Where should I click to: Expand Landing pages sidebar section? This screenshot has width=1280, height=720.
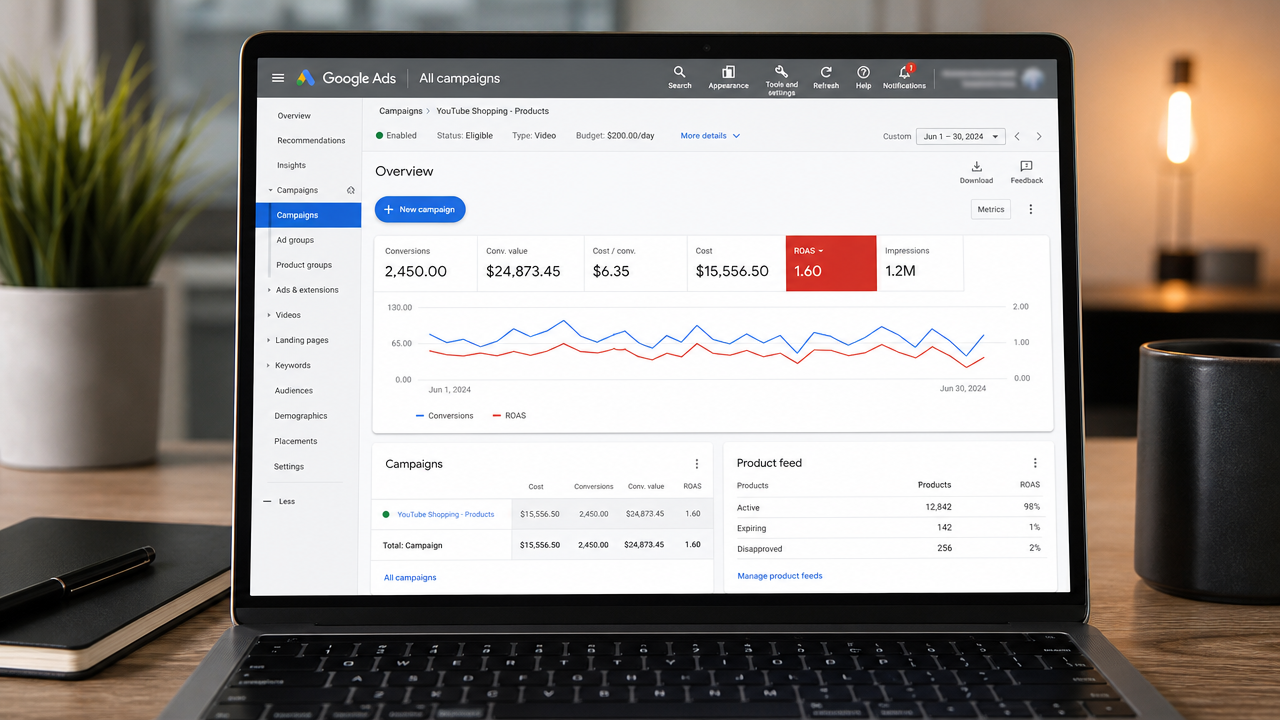(268, 340)
